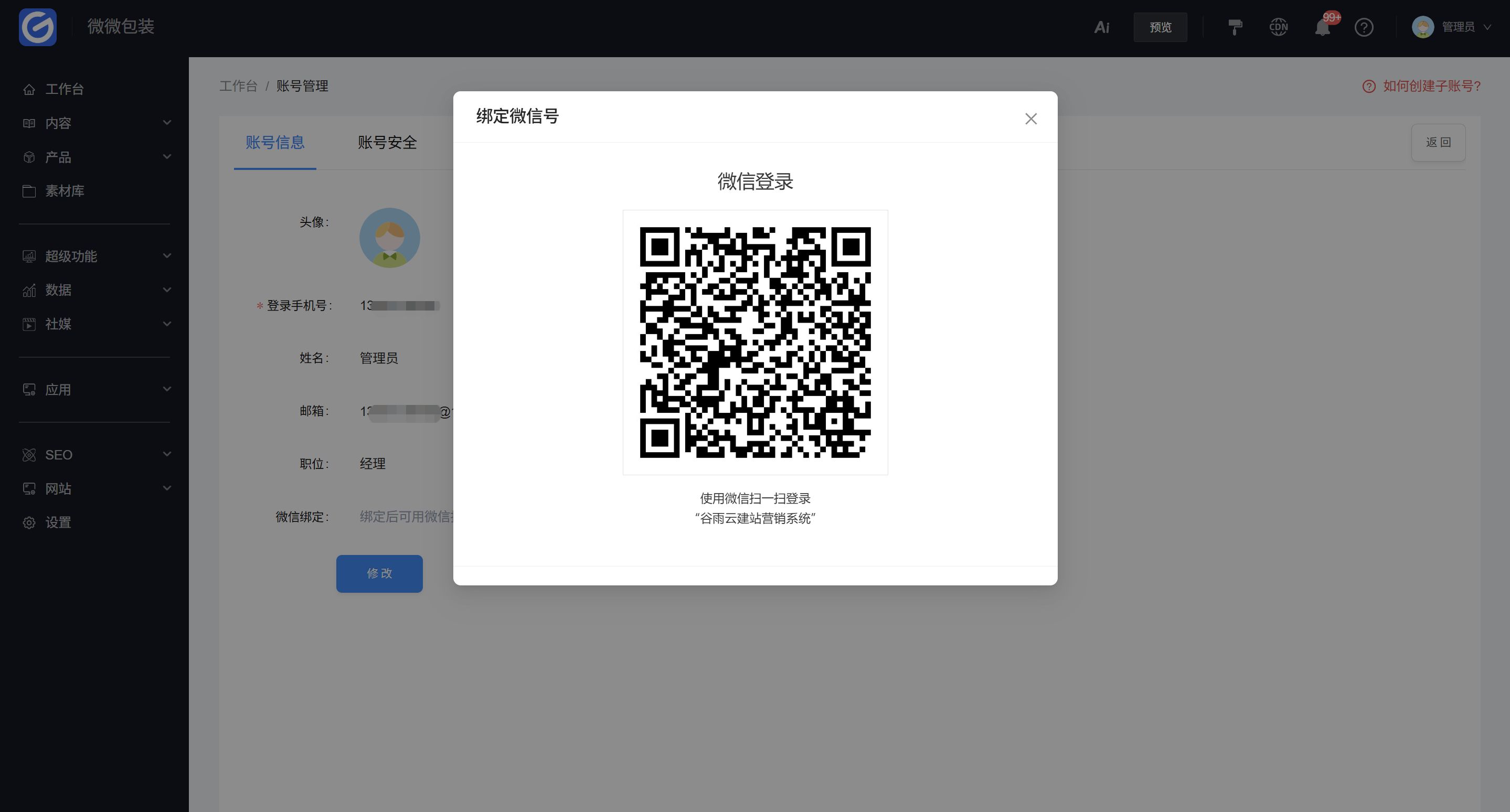Click the 内容 book icon
The height and width of the screenshot is (812, 1510).
pos(29,123)
